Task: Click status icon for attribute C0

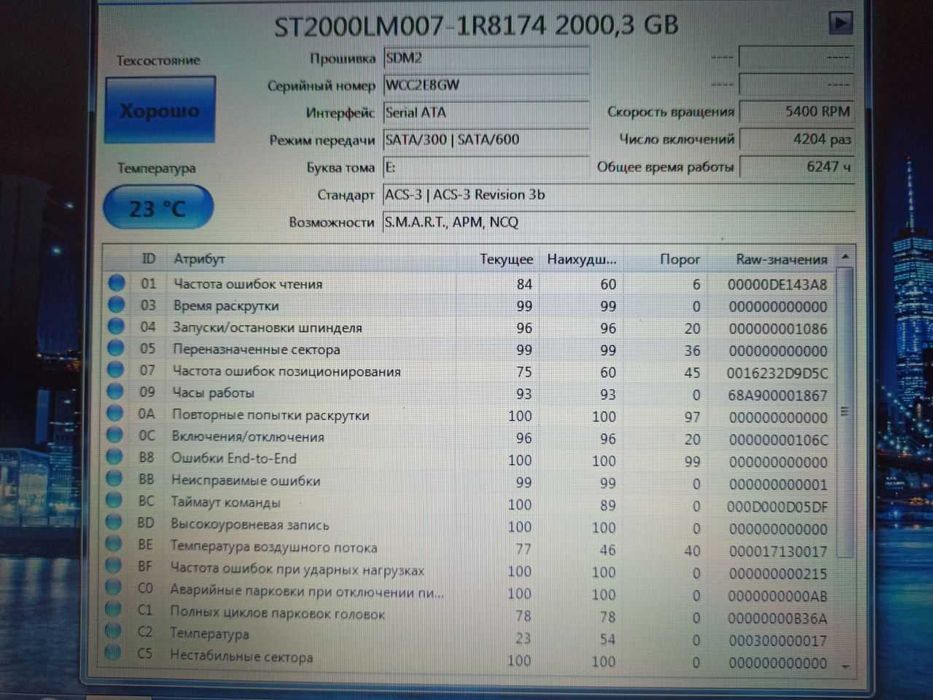Action: click(x=112, y=588)
